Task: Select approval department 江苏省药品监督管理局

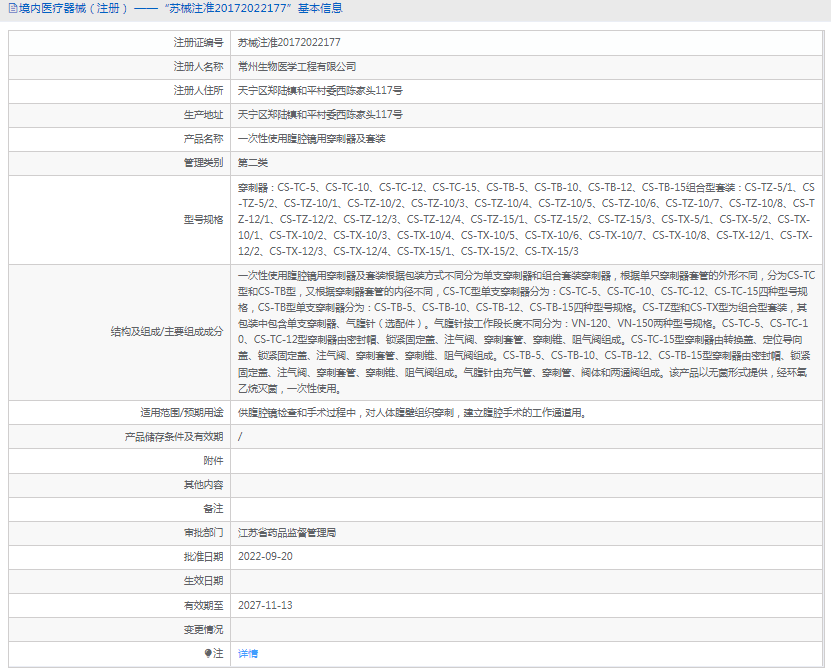Action: pyautogui.click(x=287, y=533)
